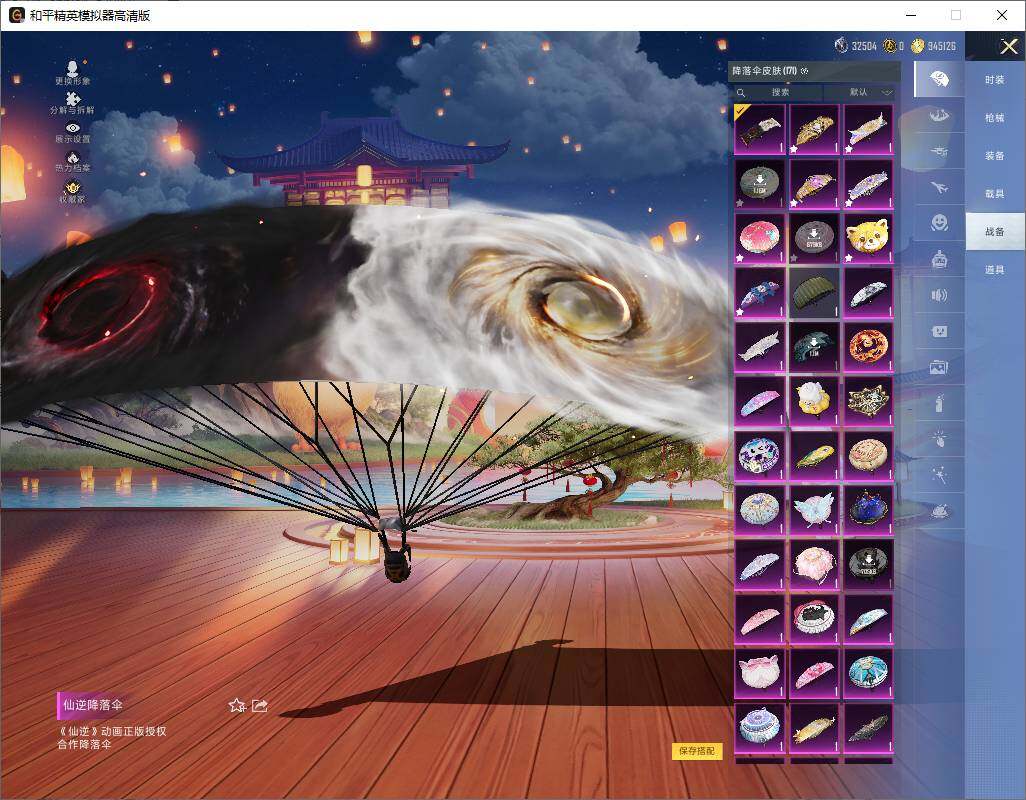Viewport: 1026px width, 800px height.
Task: Open 分解与拆解 puzzle-piece icon
Action: 73,99
